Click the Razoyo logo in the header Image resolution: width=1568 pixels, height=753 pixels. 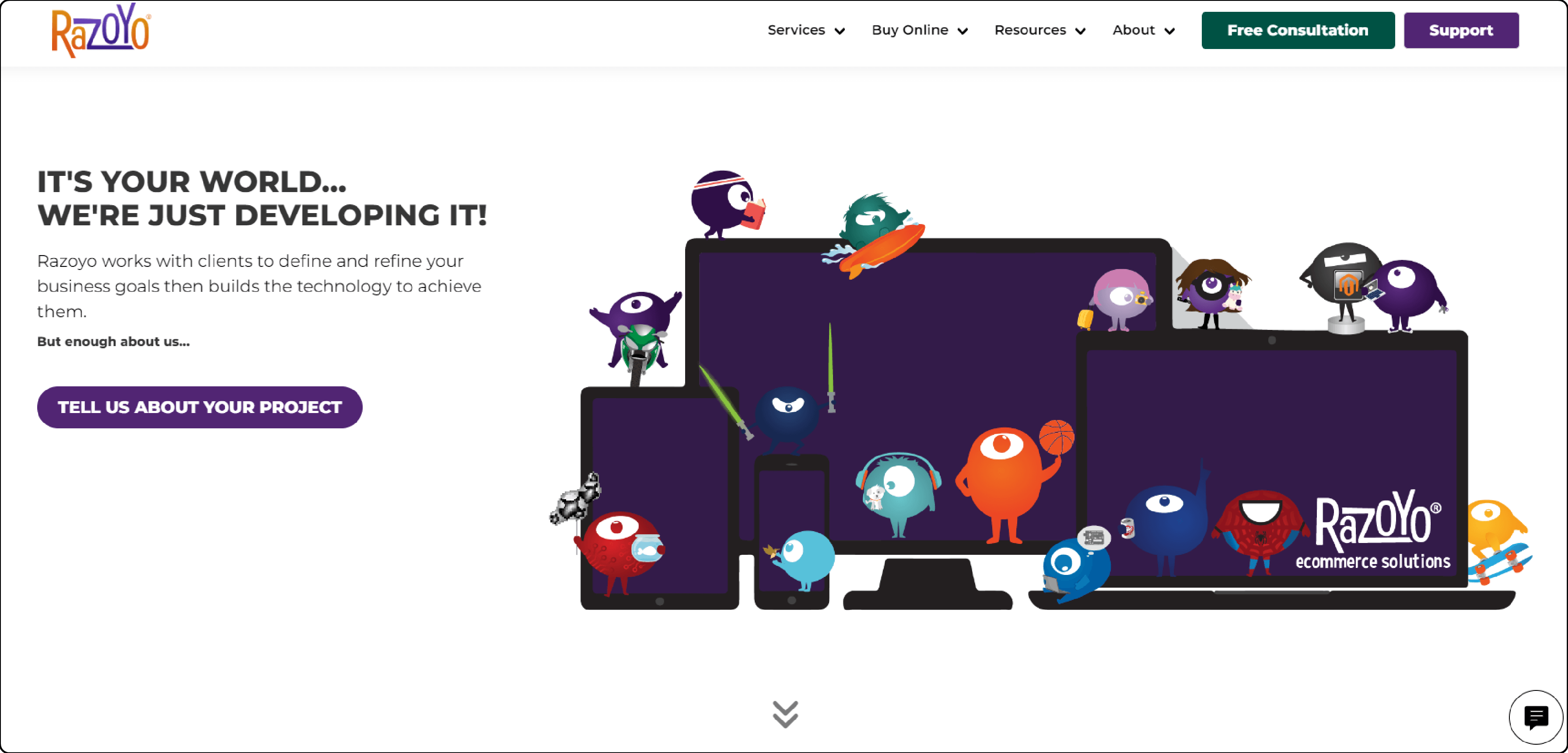(x=101, y=31)
